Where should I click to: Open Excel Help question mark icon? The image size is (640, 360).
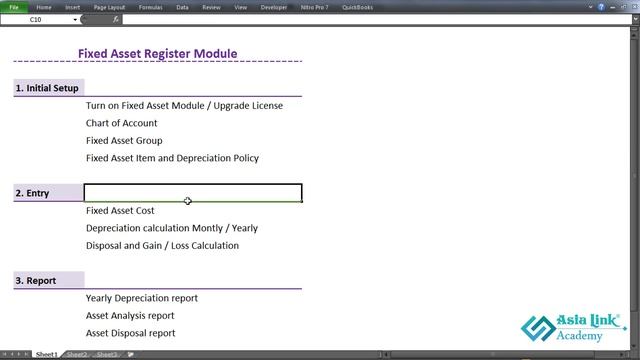click(601, 7)
